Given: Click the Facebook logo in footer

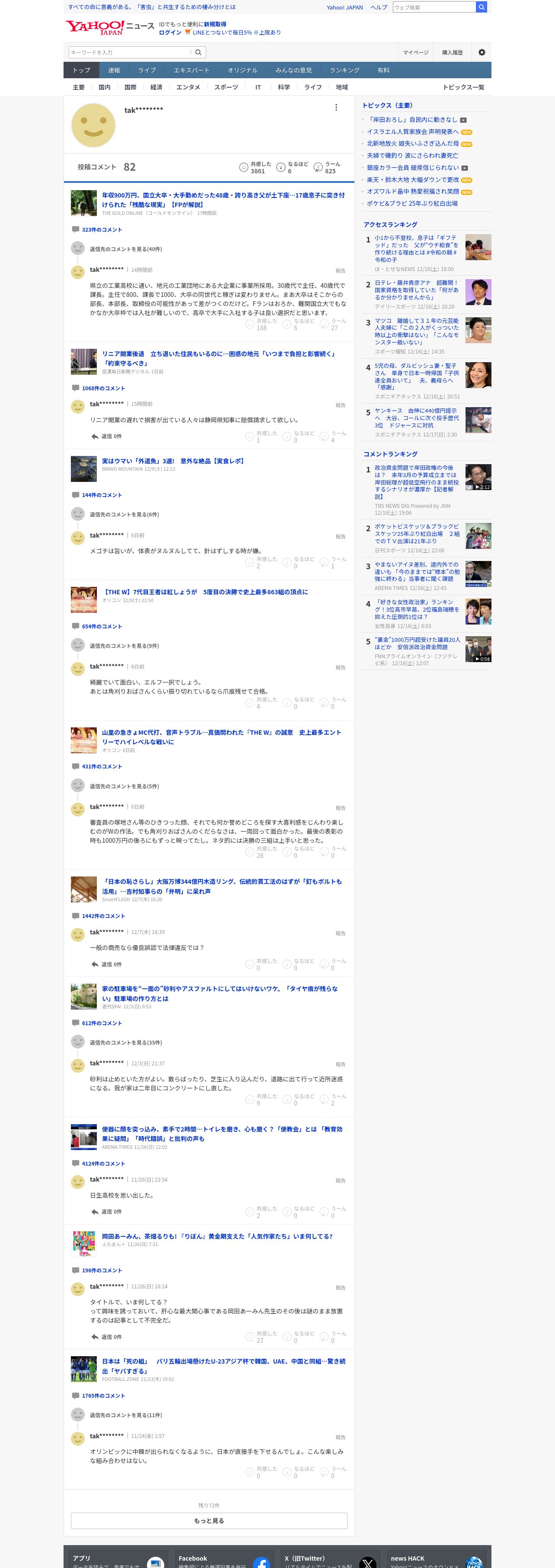Looking at the screenshot, I should [261, 1562].
